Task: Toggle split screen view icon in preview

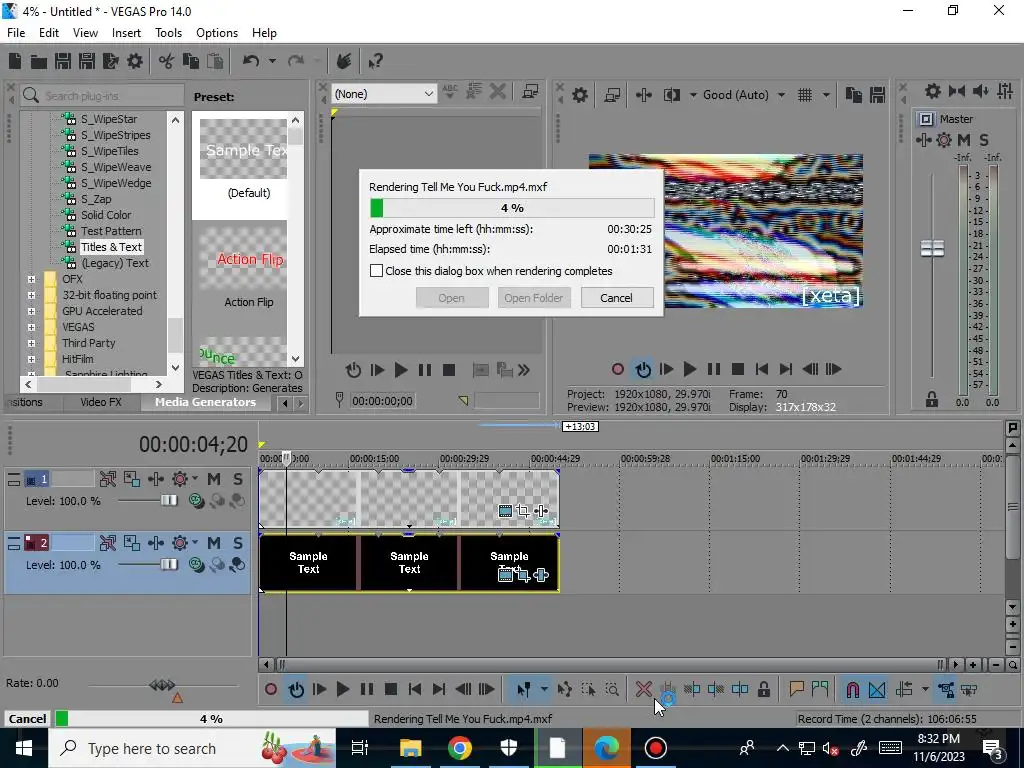Action: tap(671, 95)
